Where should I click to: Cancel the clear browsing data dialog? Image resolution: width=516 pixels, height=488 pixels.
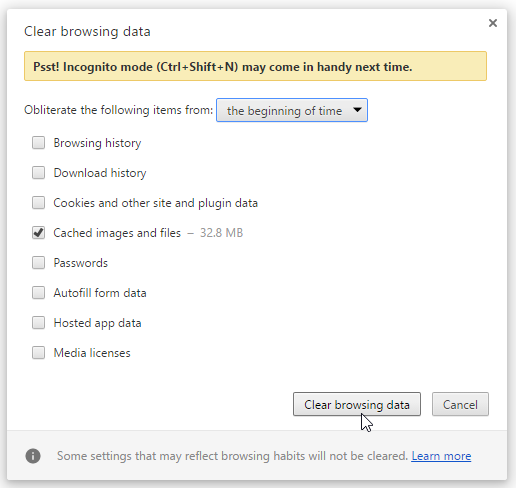point(460,404)
